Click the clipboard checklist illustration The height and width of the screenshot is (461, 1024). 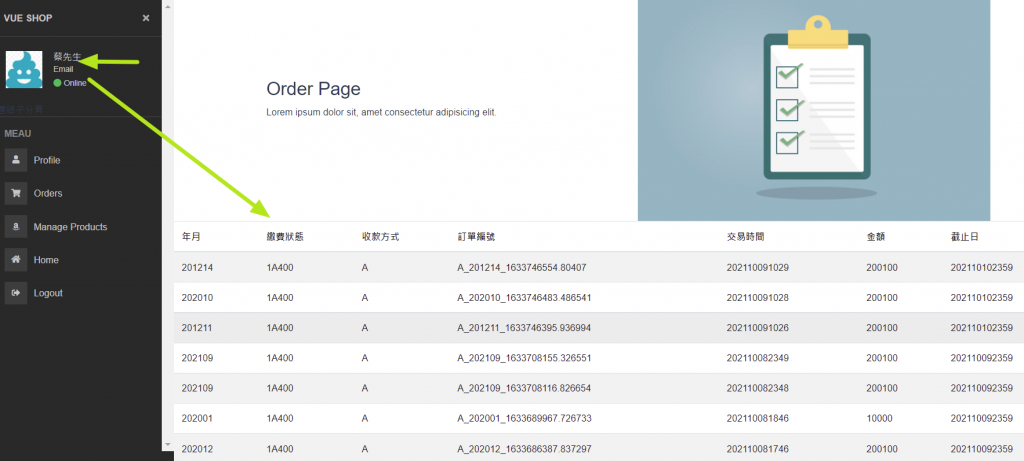(x=814, y=110)
